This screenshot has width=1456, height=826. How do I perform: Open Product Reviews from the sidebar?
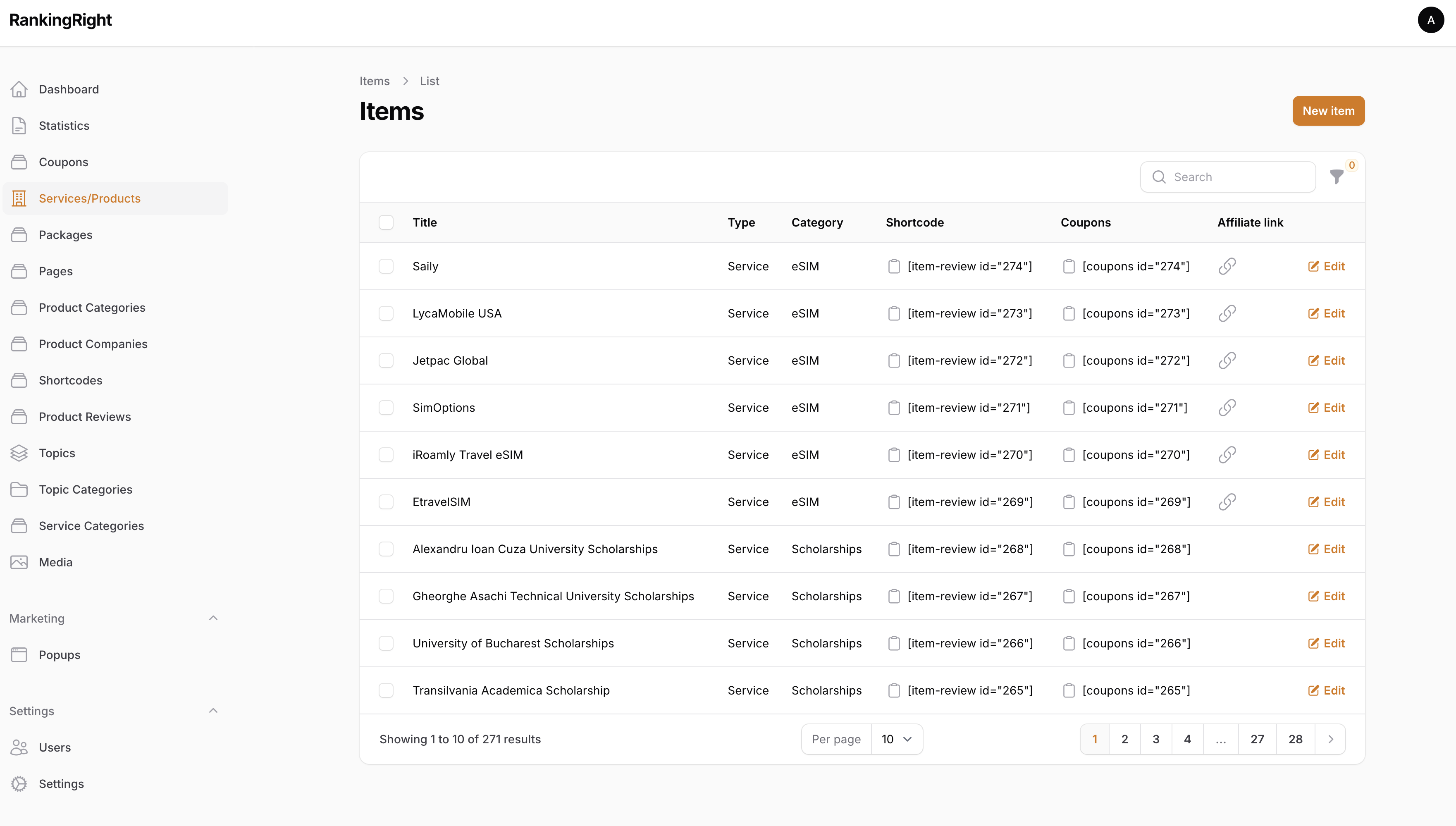(84, 416)
